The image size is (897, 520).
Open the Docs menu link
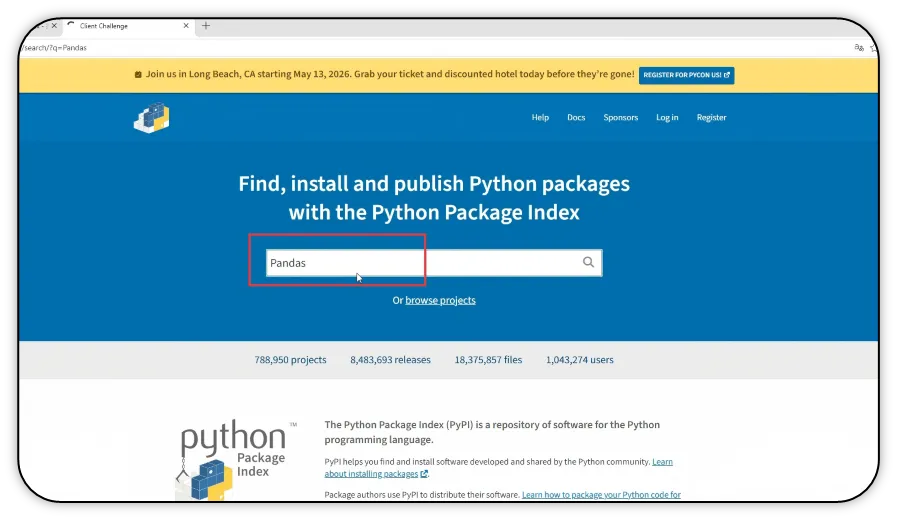pos(576,117)
